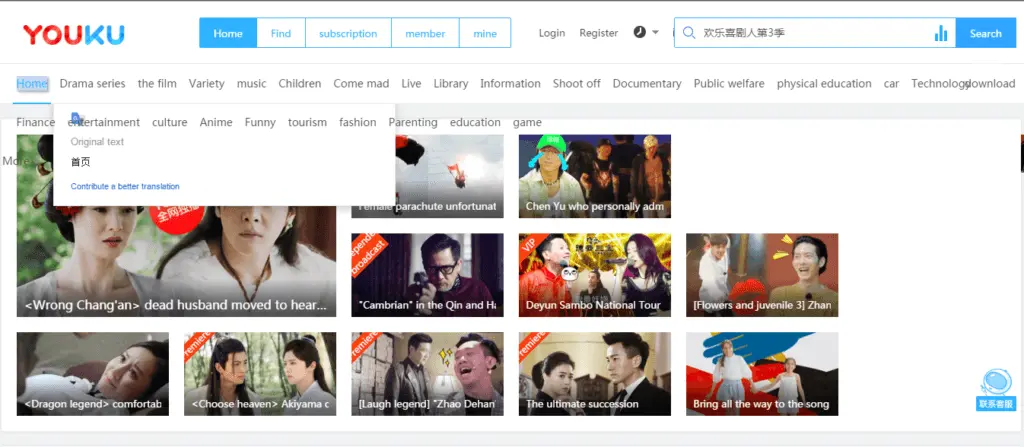Screen dimensions: 1024x447
Task: Click the Google Translate icon in popup
Action: pyautogui.click(x=76, y=118)
